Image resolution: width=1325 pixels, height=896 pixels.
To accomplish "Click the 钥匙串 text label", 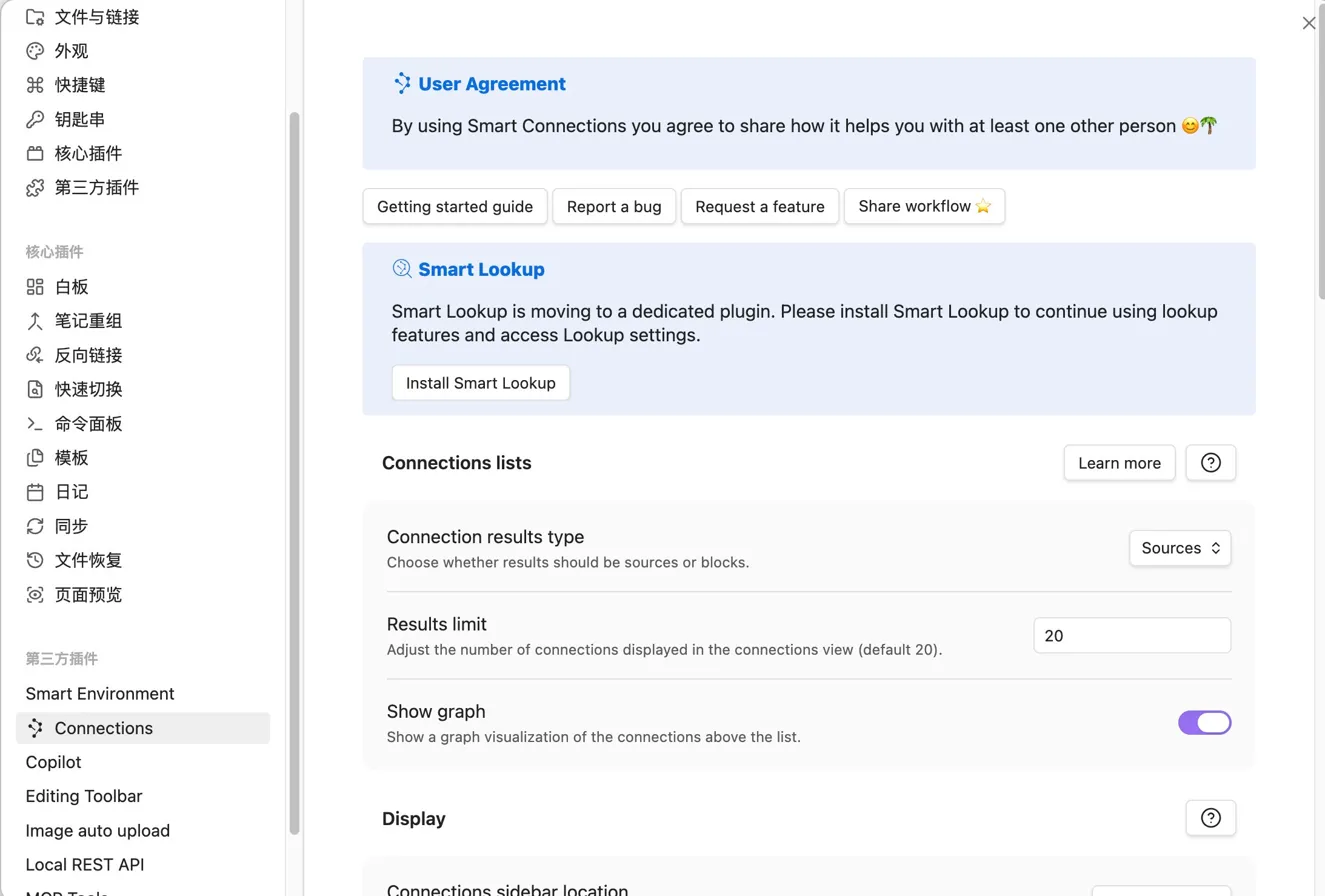I will [80, 119].
